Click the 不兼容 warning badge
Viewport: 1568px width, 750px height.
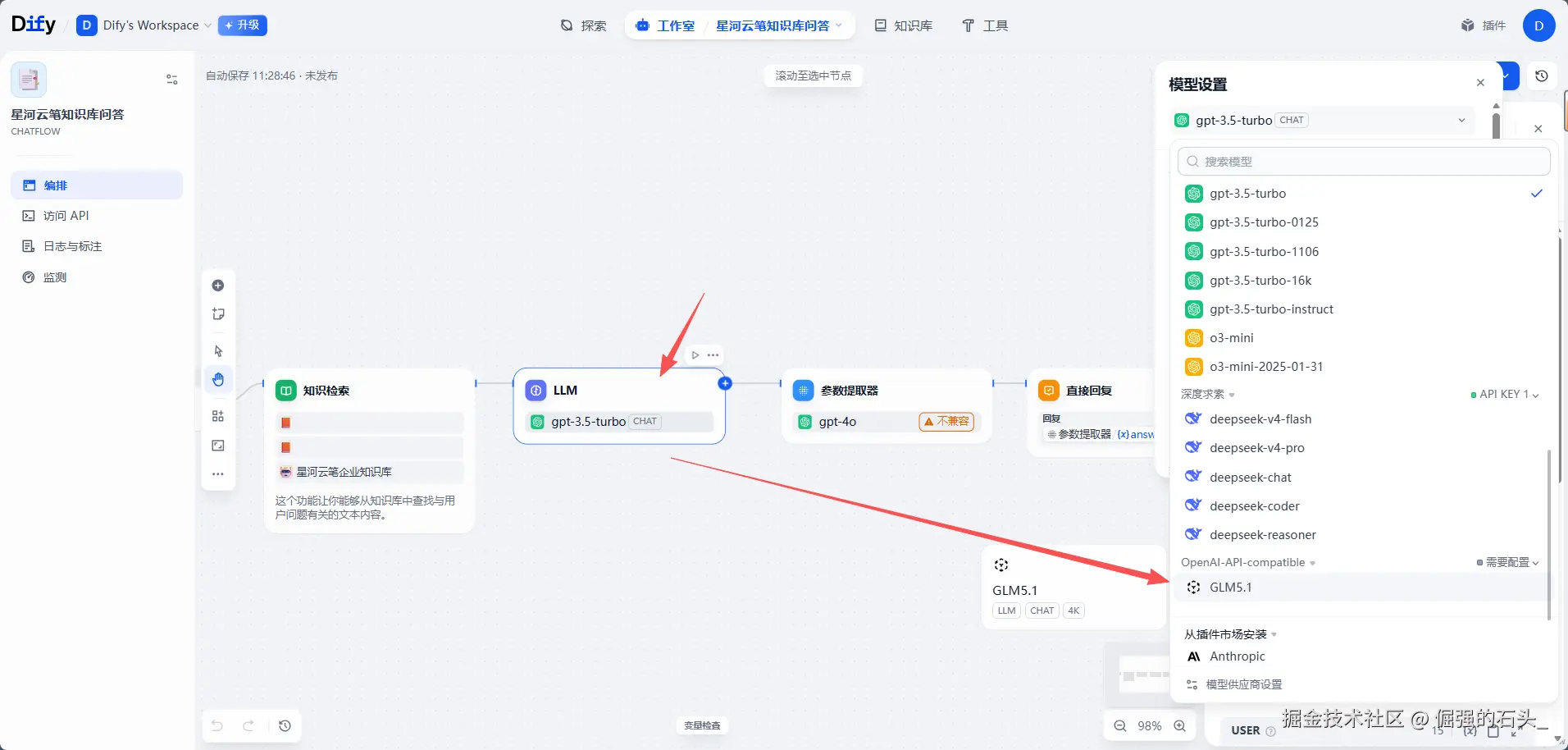(946, 422)
